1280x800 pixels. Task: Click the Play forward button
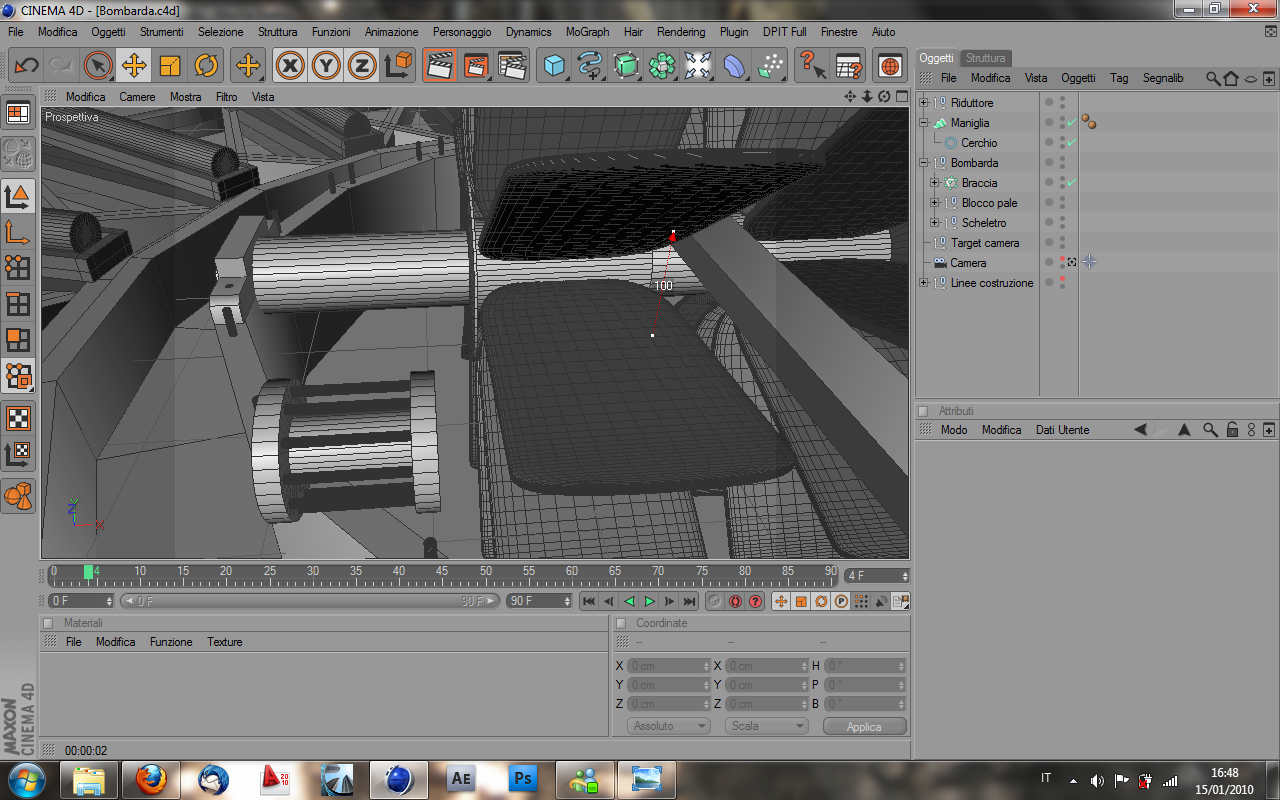649,601
